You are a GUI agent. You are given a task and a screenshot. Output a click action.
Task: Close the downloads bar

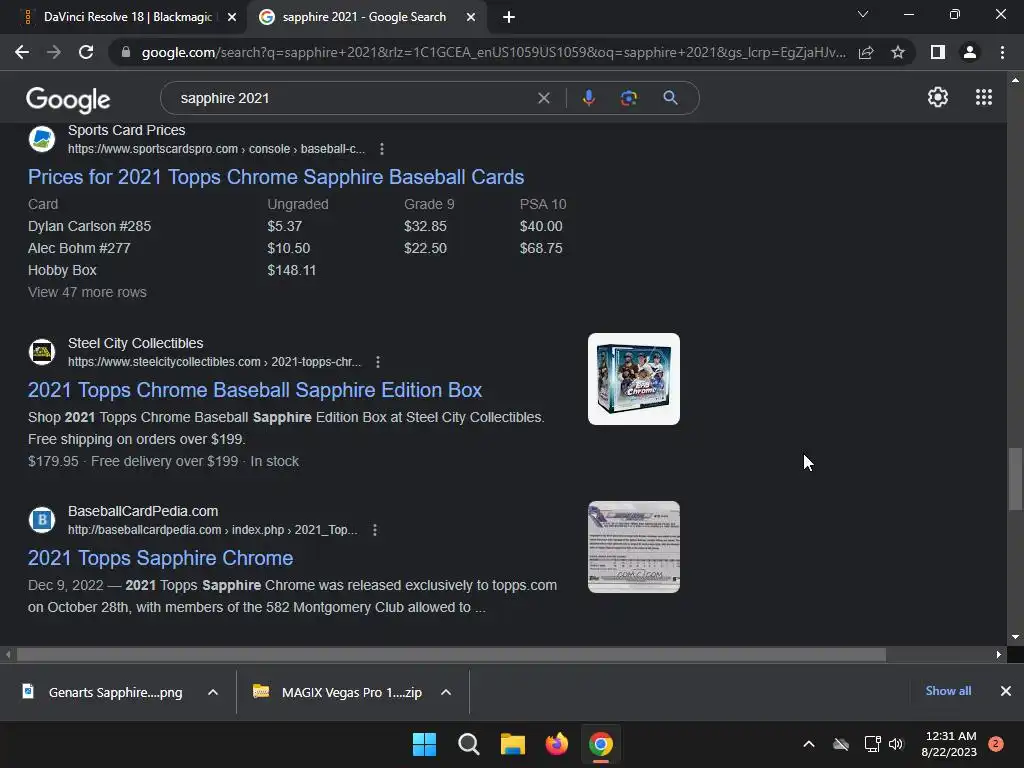pos(1006,691)
